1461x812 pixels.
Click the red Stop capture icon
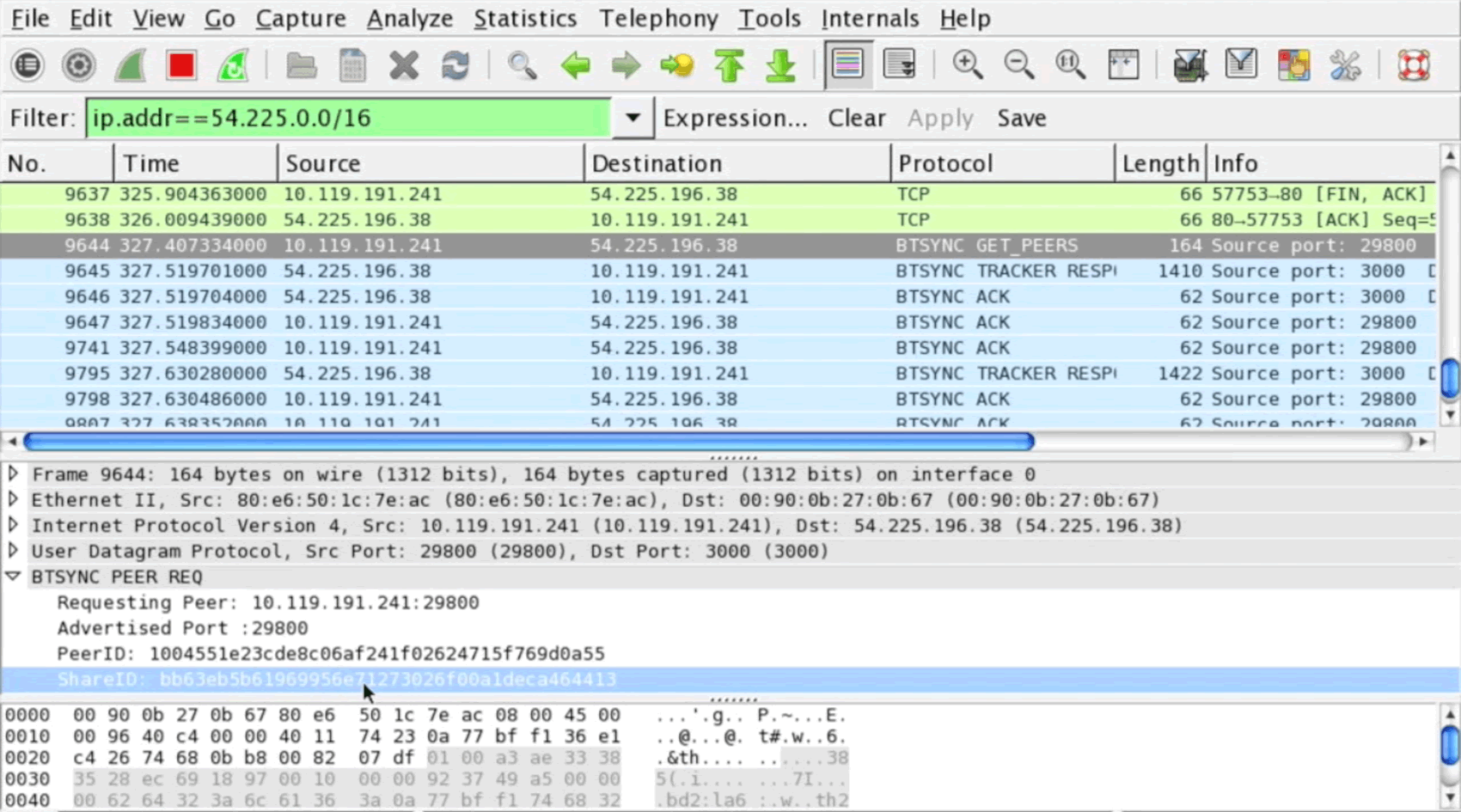(181, 65)
